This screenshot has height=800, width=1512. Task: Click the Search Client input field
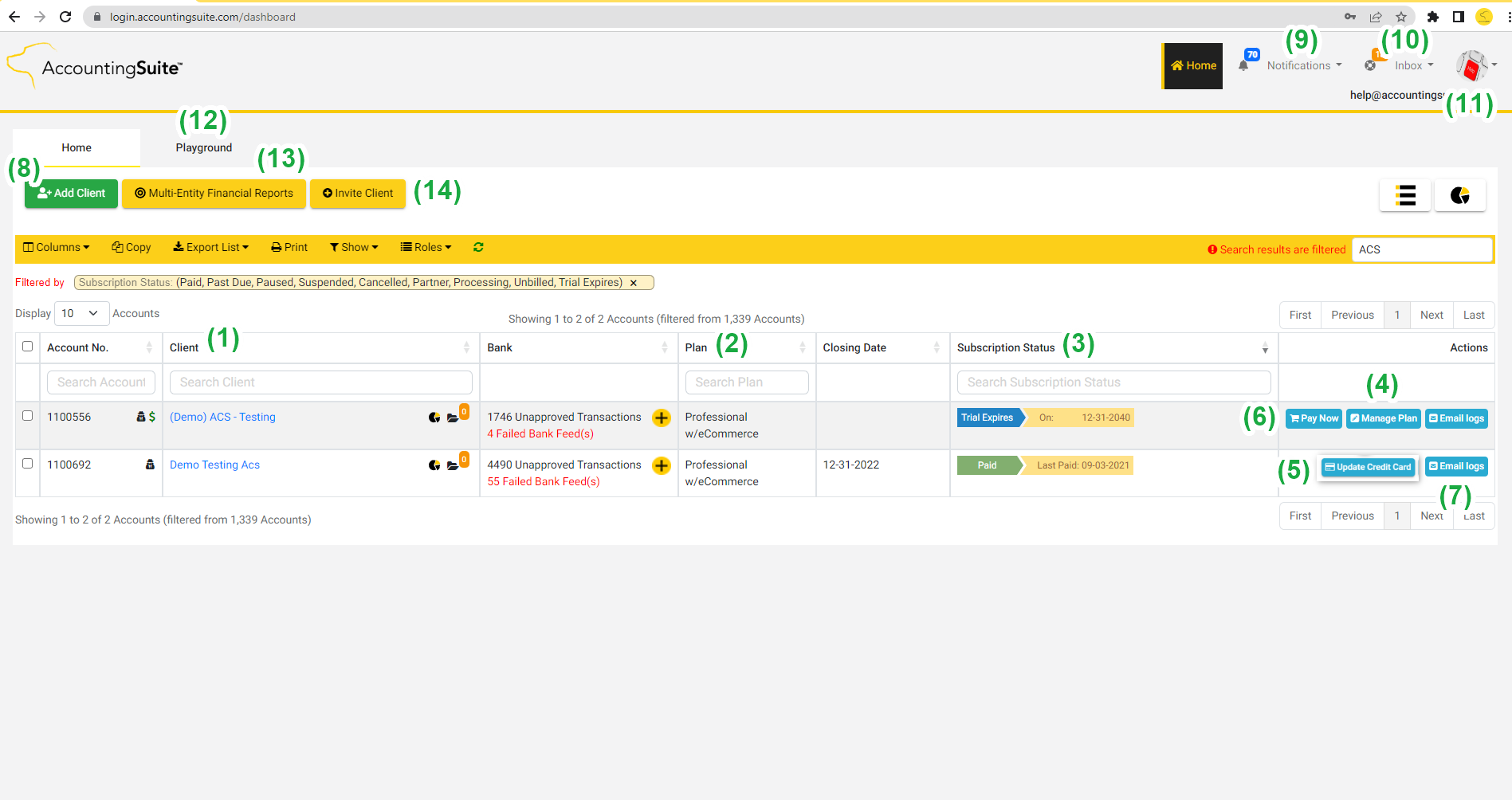320,382
